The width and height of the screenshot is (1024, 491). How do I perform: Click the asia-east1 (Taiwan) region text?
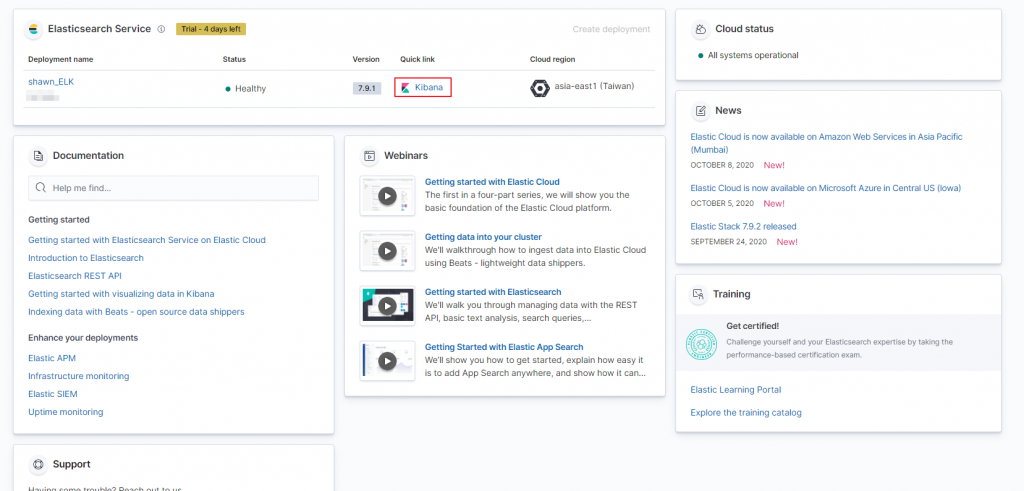coord(594,86)
